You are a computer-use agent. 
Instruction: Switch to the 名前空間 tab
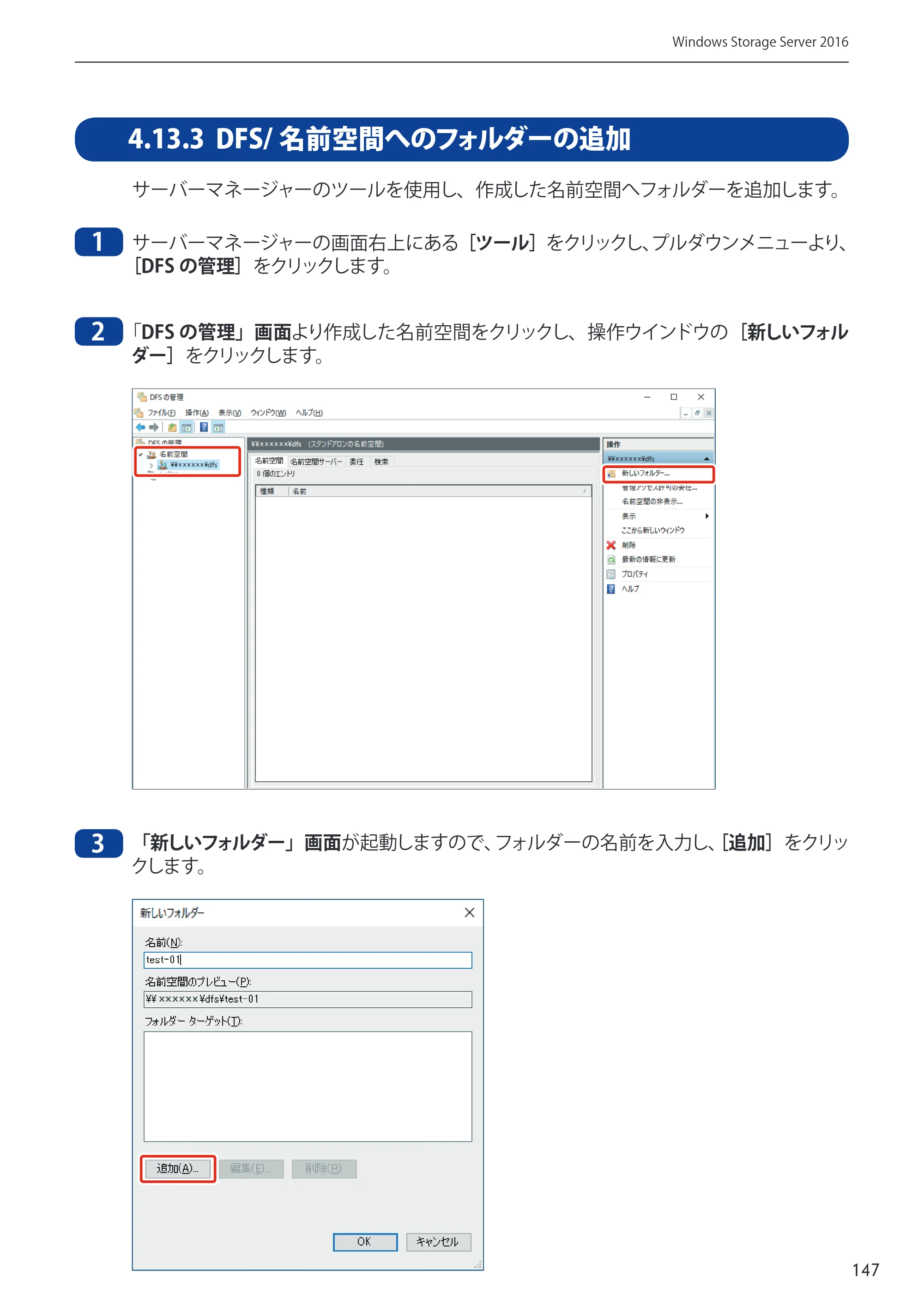[x=269, y=461]
